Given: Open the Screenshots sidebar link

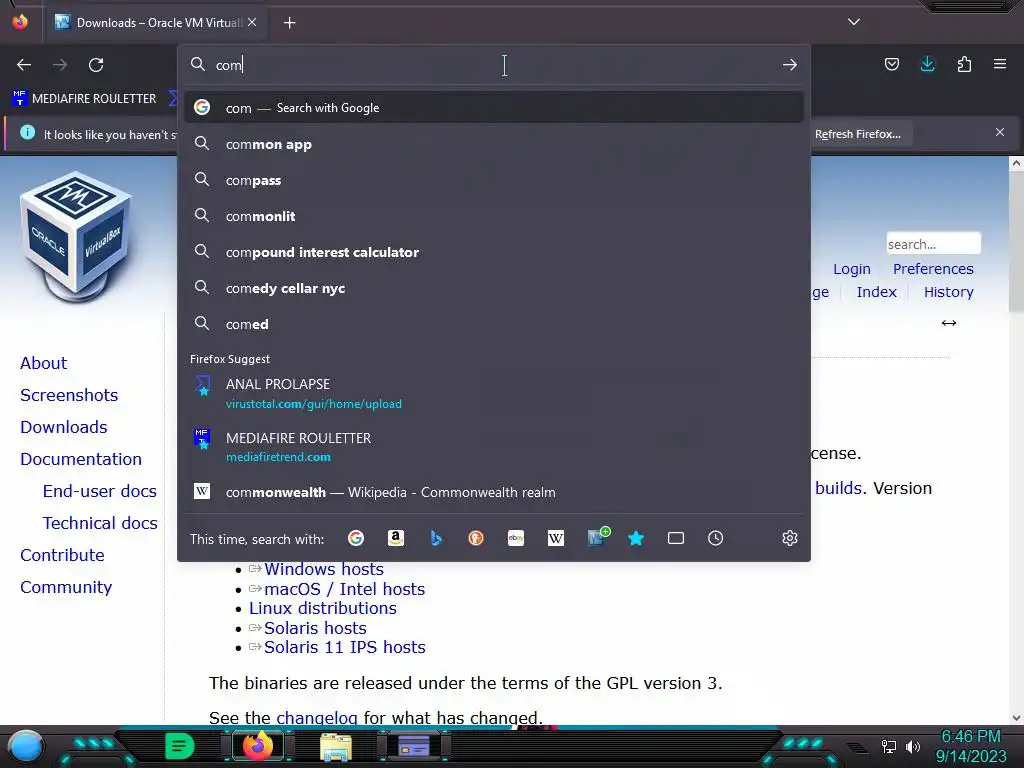Looking at the screenshot, I should coord(69,395).
